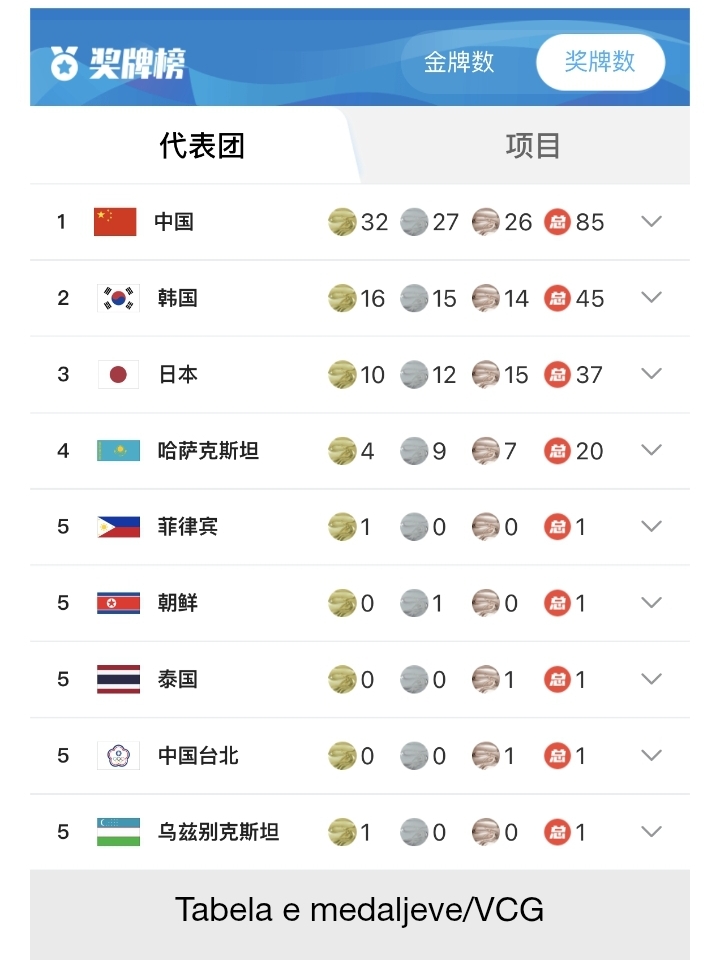
Task: Expand Thailand's medal details chevron
Action: (652, 679)
